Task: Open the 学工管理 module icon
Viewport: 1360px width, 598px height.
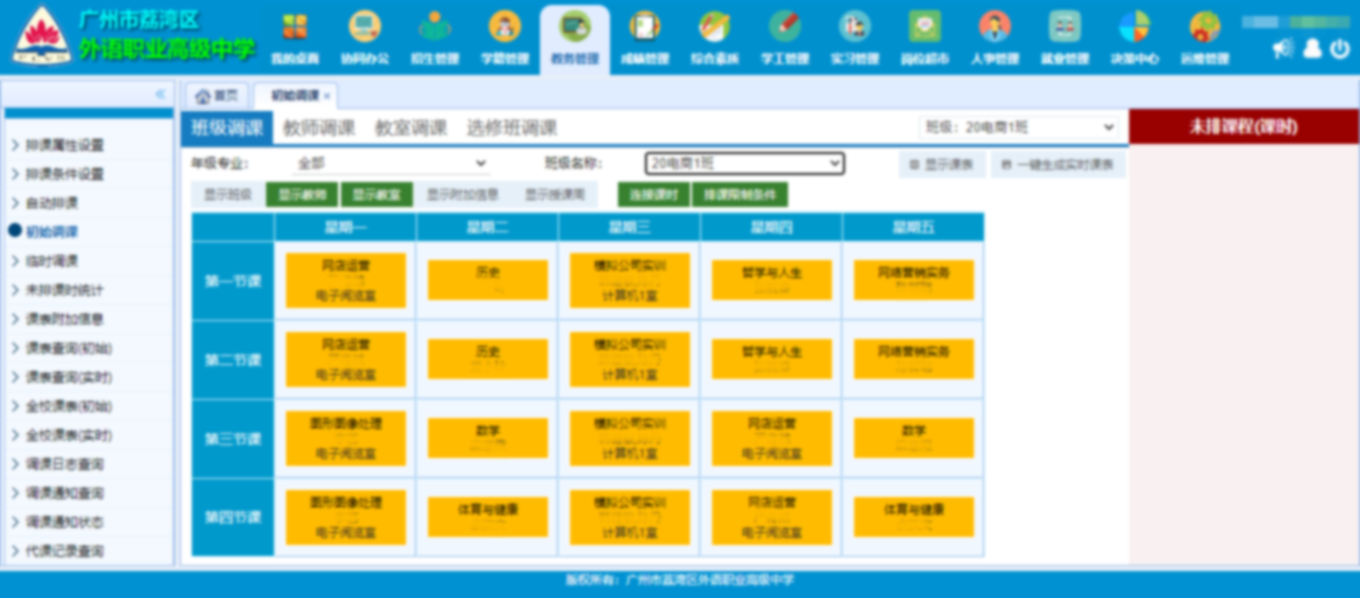Action: (x=785, y=27)
